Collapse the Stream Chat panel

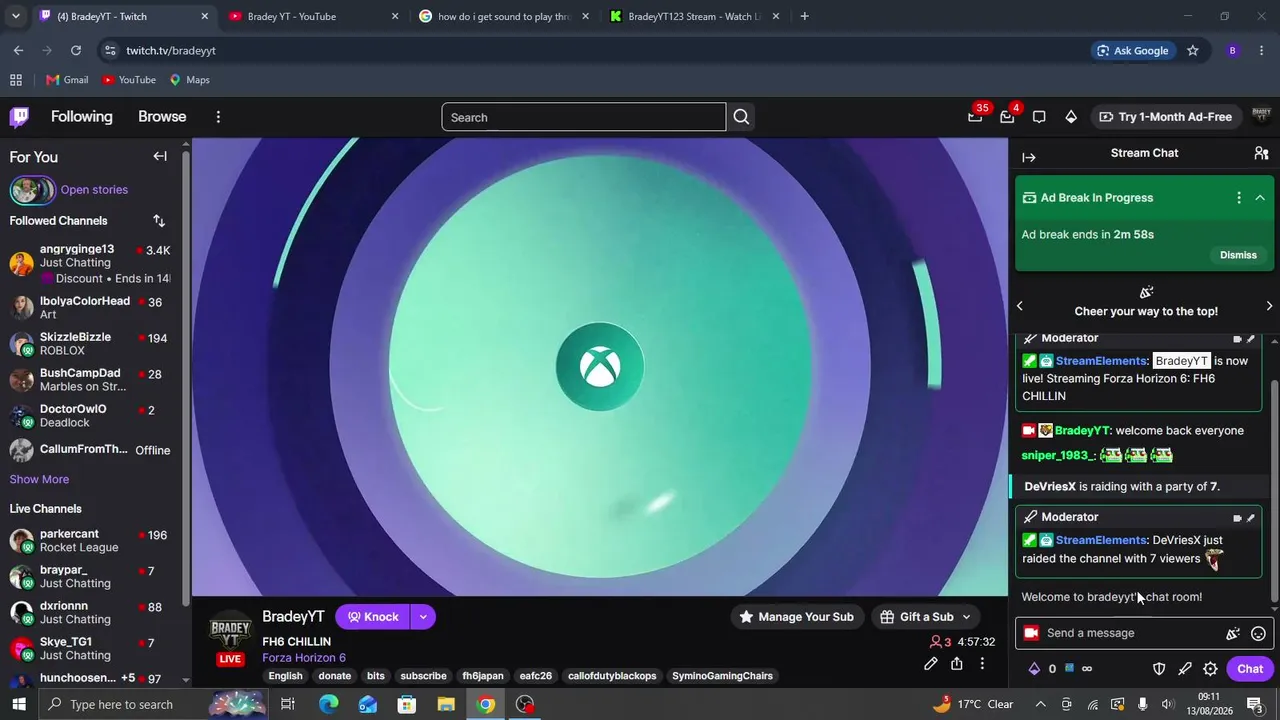(1029, 157)
